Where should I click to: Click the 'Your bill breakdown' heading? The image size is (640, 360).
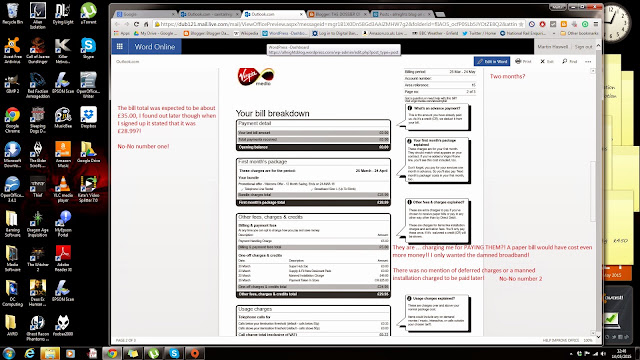pos(272,113)
